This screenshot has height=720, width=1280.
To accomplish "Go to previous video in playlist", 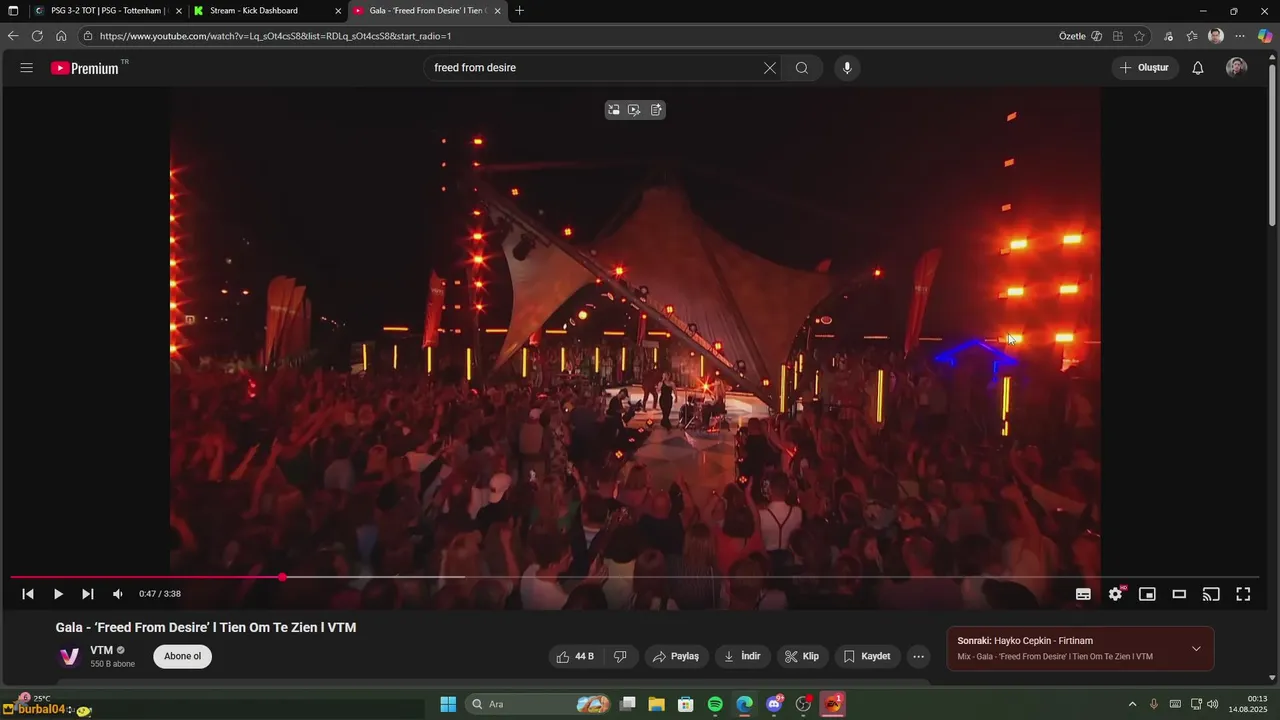I will click(x=28, y=594).
